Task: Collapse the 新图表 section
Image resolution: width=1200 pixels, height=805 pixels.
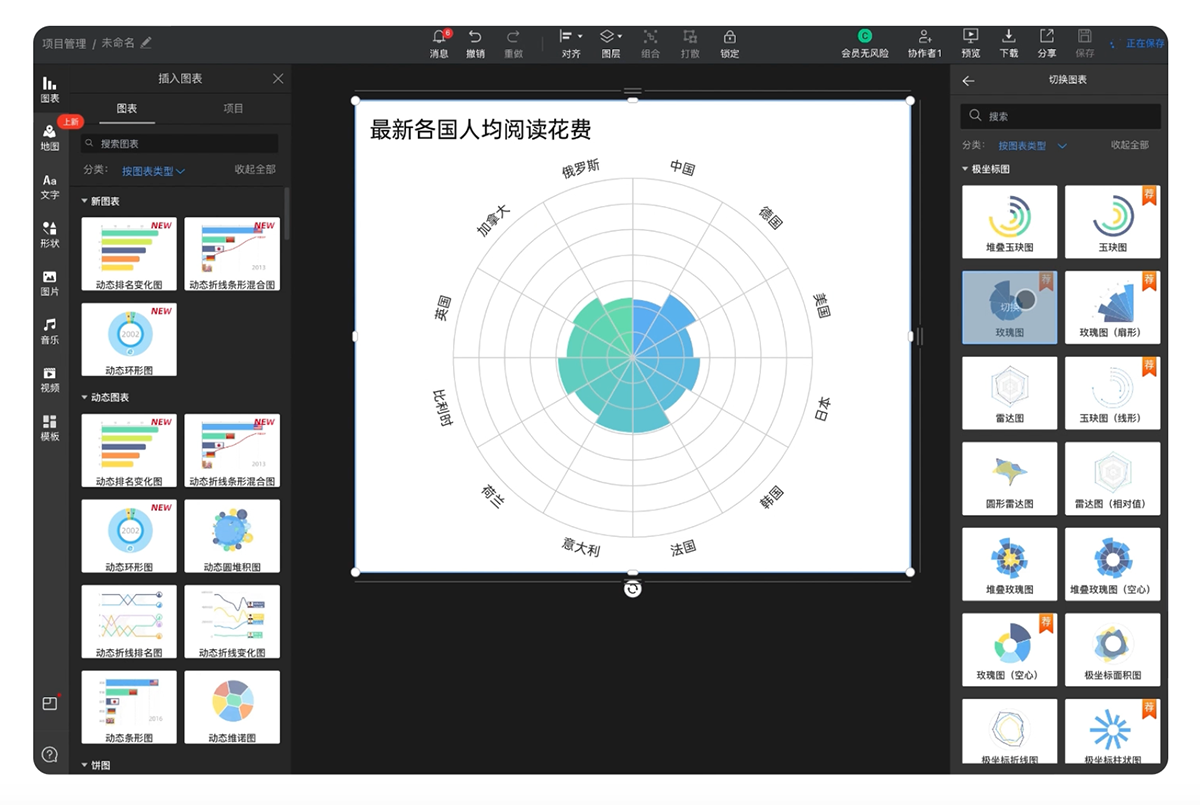Action: point(100,201)
